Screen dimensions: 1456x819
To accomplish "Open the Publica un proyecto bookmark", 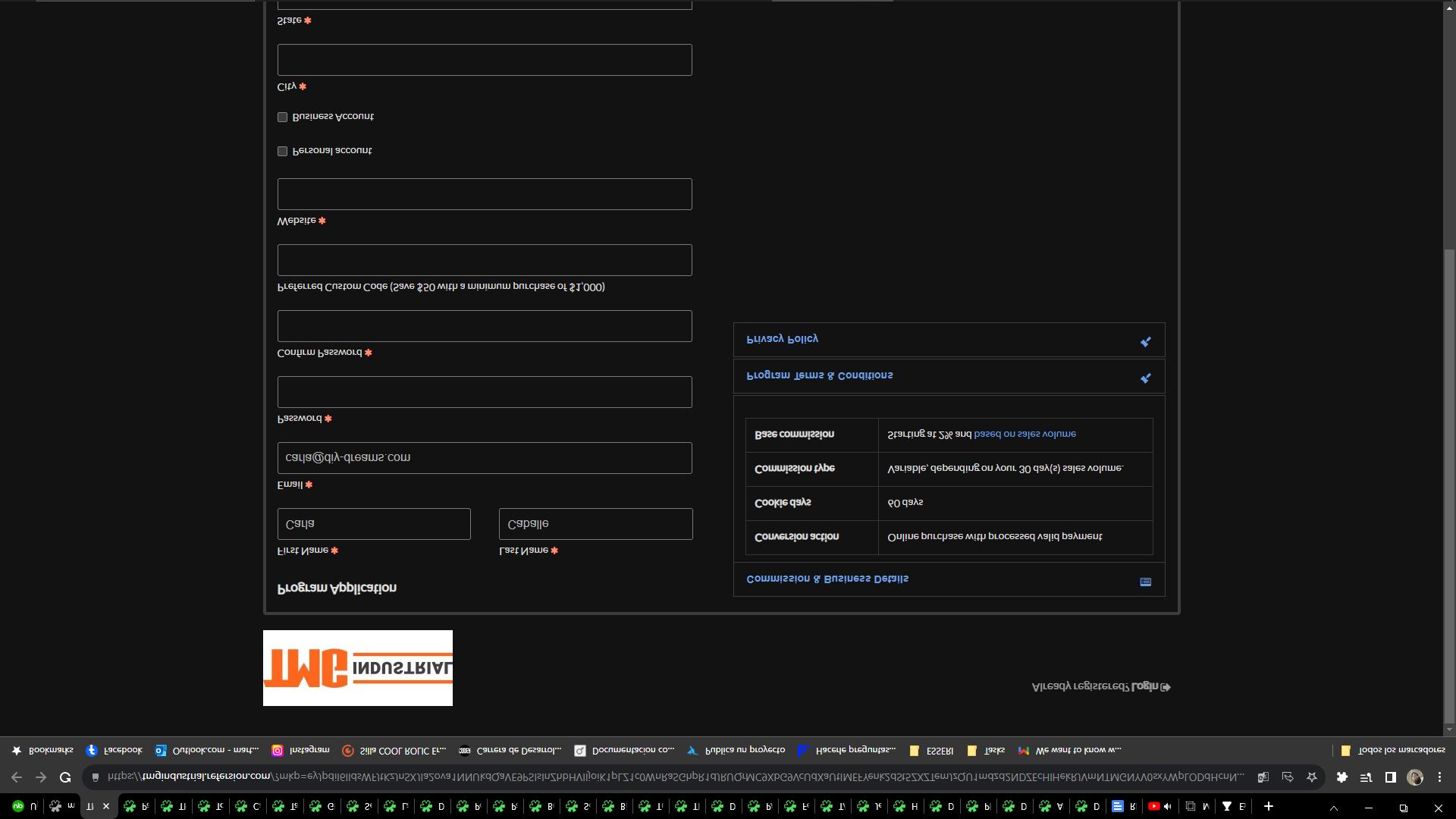I will (x=736, y=750).
